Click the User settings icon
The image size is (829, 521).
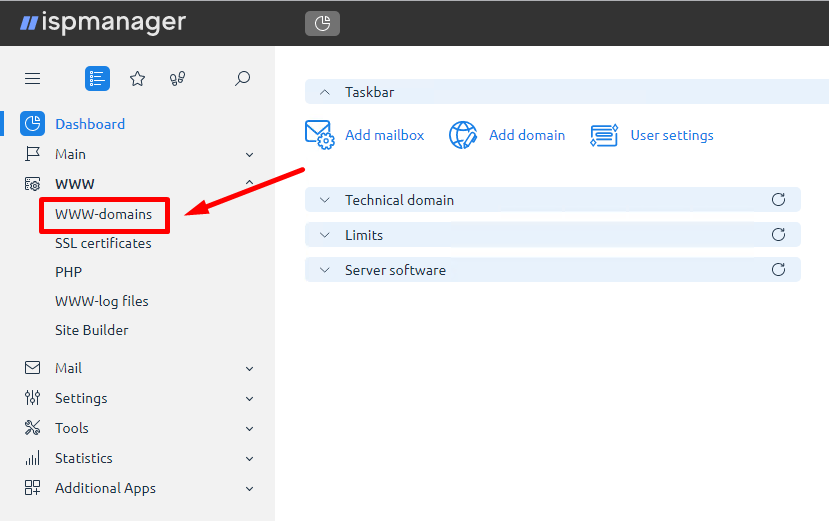[604, 135]
